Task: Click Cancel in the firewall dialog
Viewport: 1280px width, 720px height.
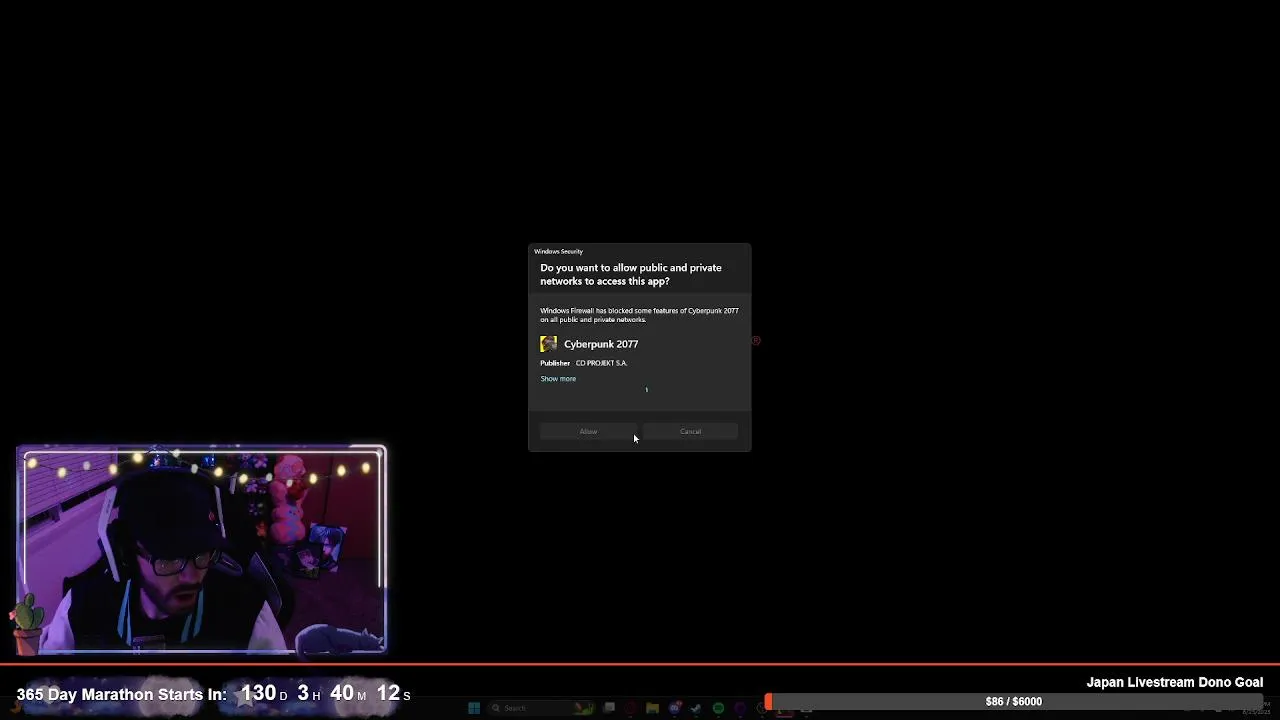Action: [x=690, y=431]
